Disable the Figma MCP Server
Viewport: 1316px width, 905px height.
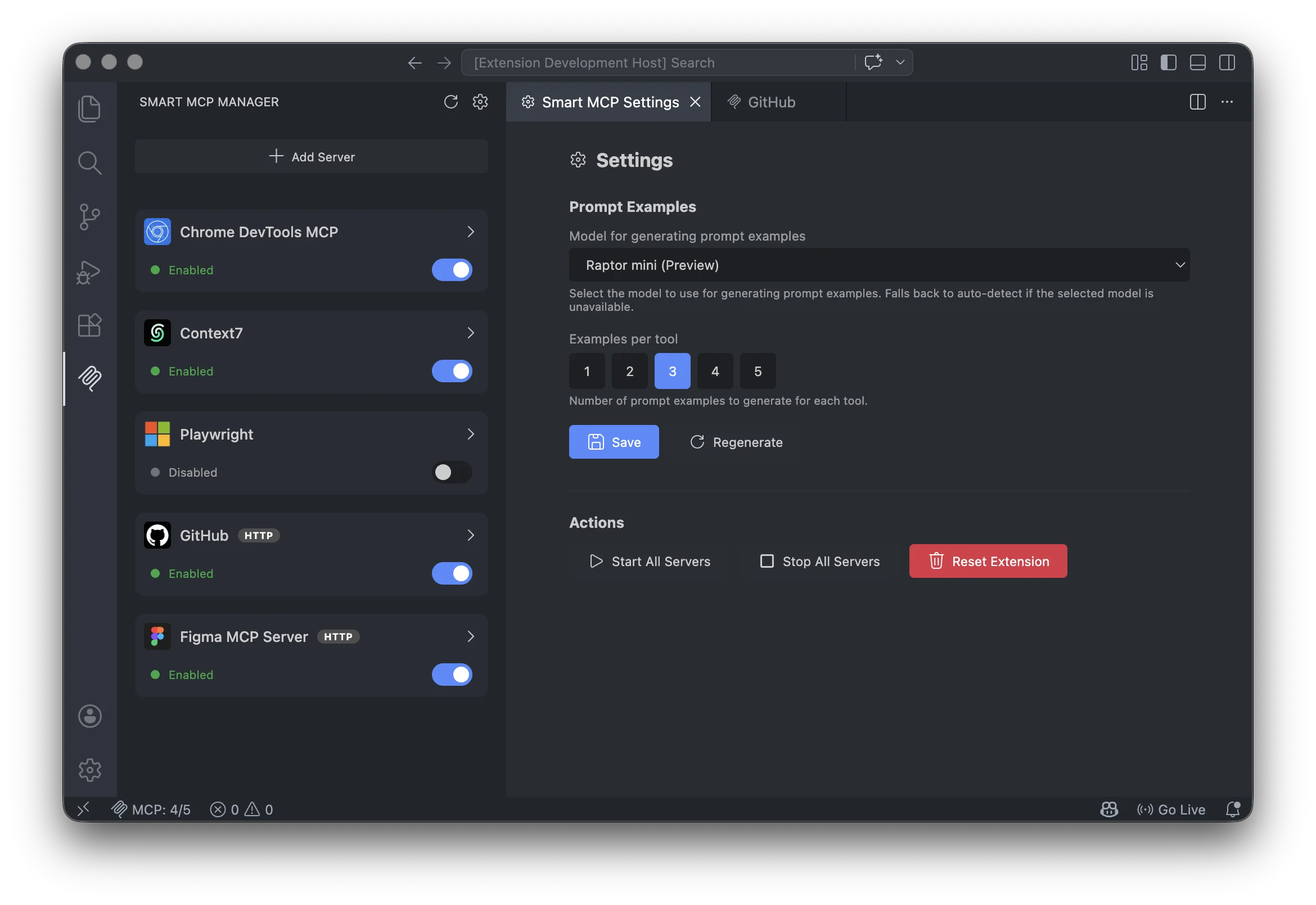coord(452,675)
